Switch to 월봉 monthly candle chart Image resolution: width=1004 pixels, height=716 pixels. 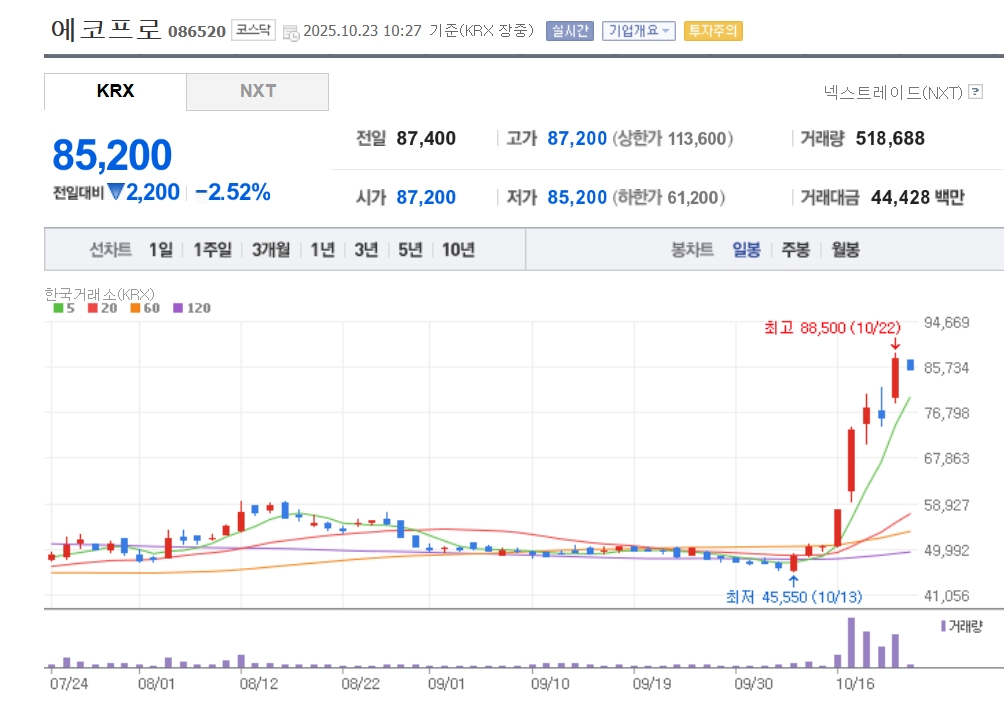tap(845, 250)
